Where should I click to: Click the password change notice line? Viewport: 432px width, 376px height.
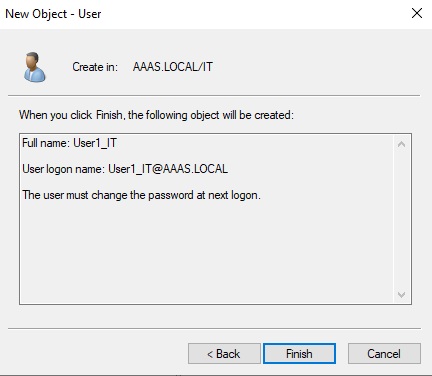pyautogui.click(x=141, y=195)
